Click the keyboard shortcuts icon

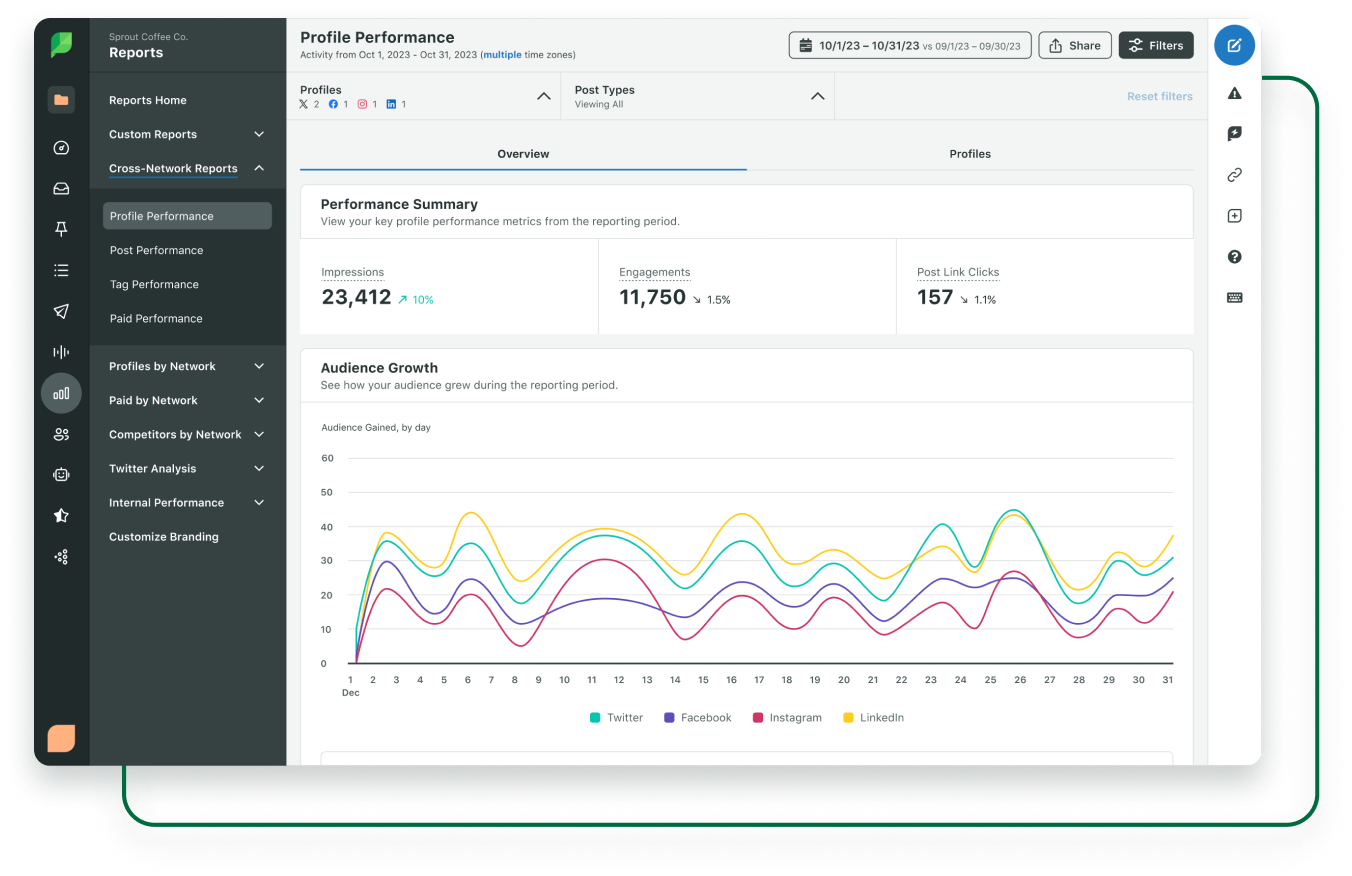pos(1234,297)
